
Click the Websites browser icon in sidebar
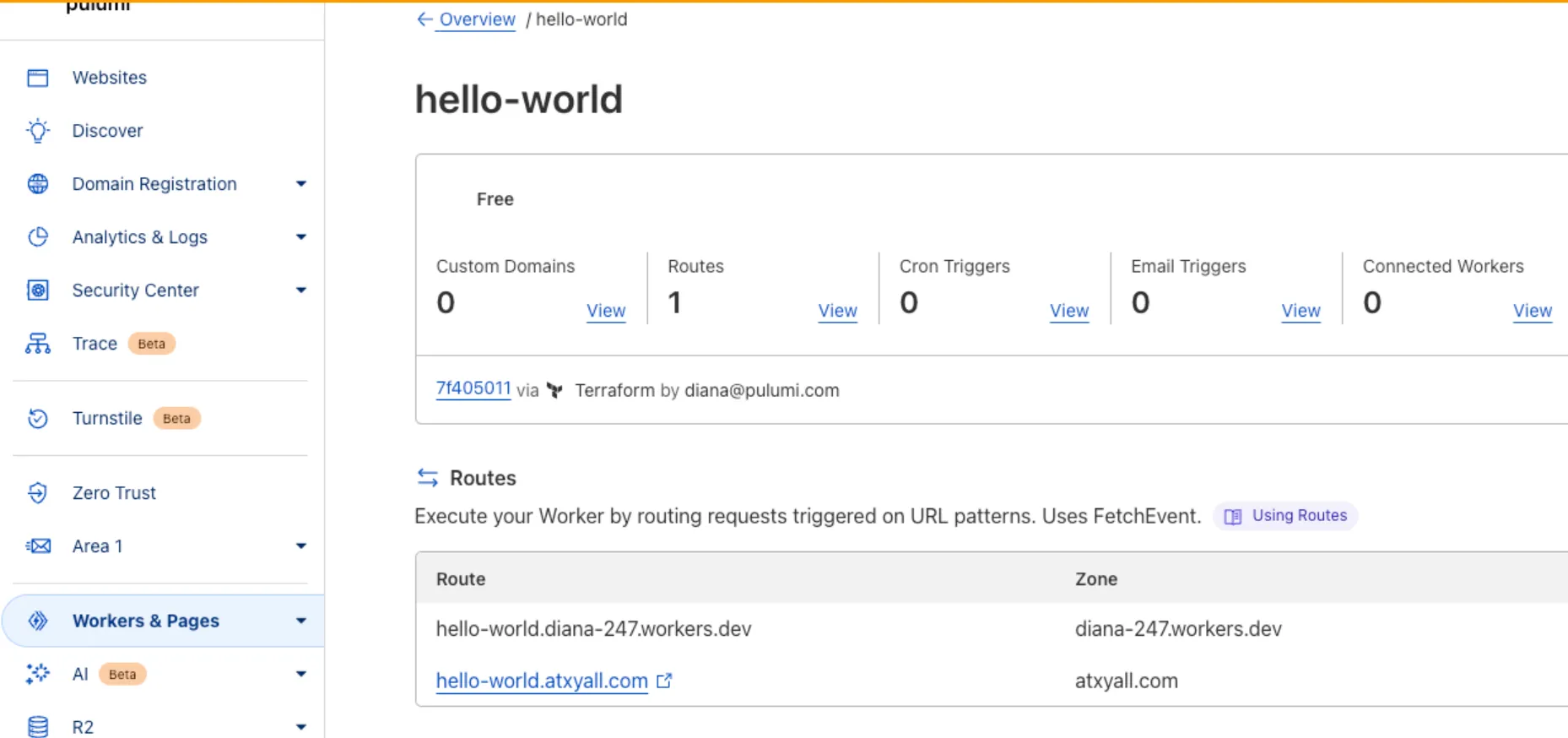pos(38,78)
